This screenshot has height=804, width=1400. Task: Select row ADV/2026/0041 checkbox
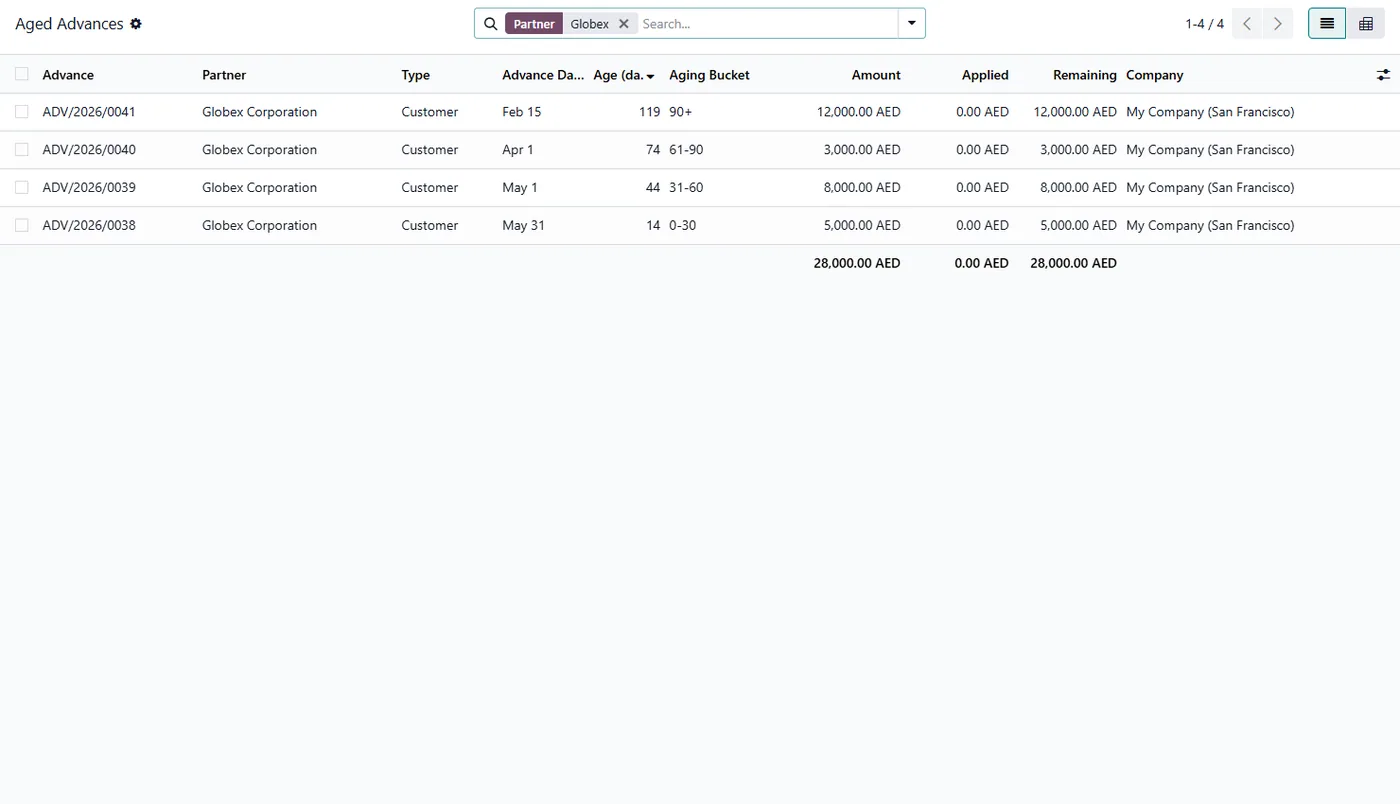tap(22, 112)
